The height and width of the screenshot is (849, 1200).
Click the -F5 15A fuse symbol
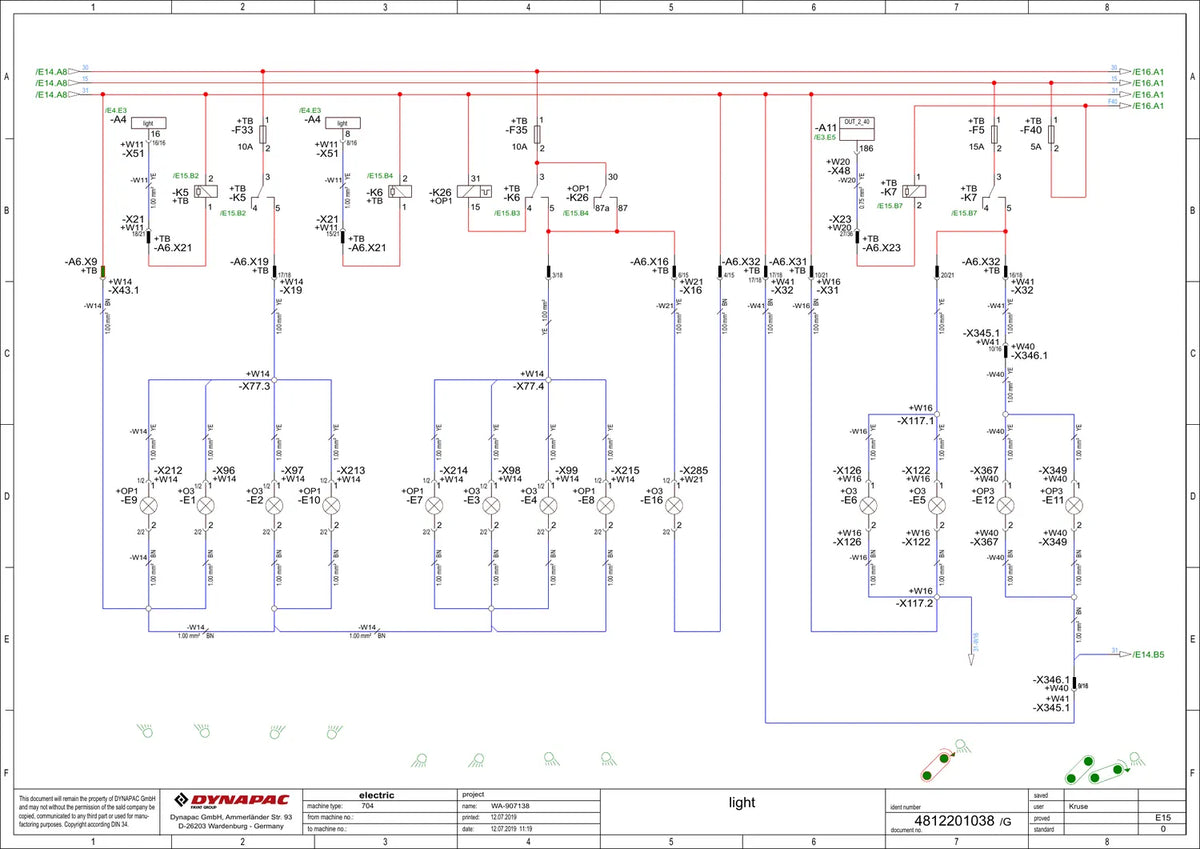[x=994, y=133]
